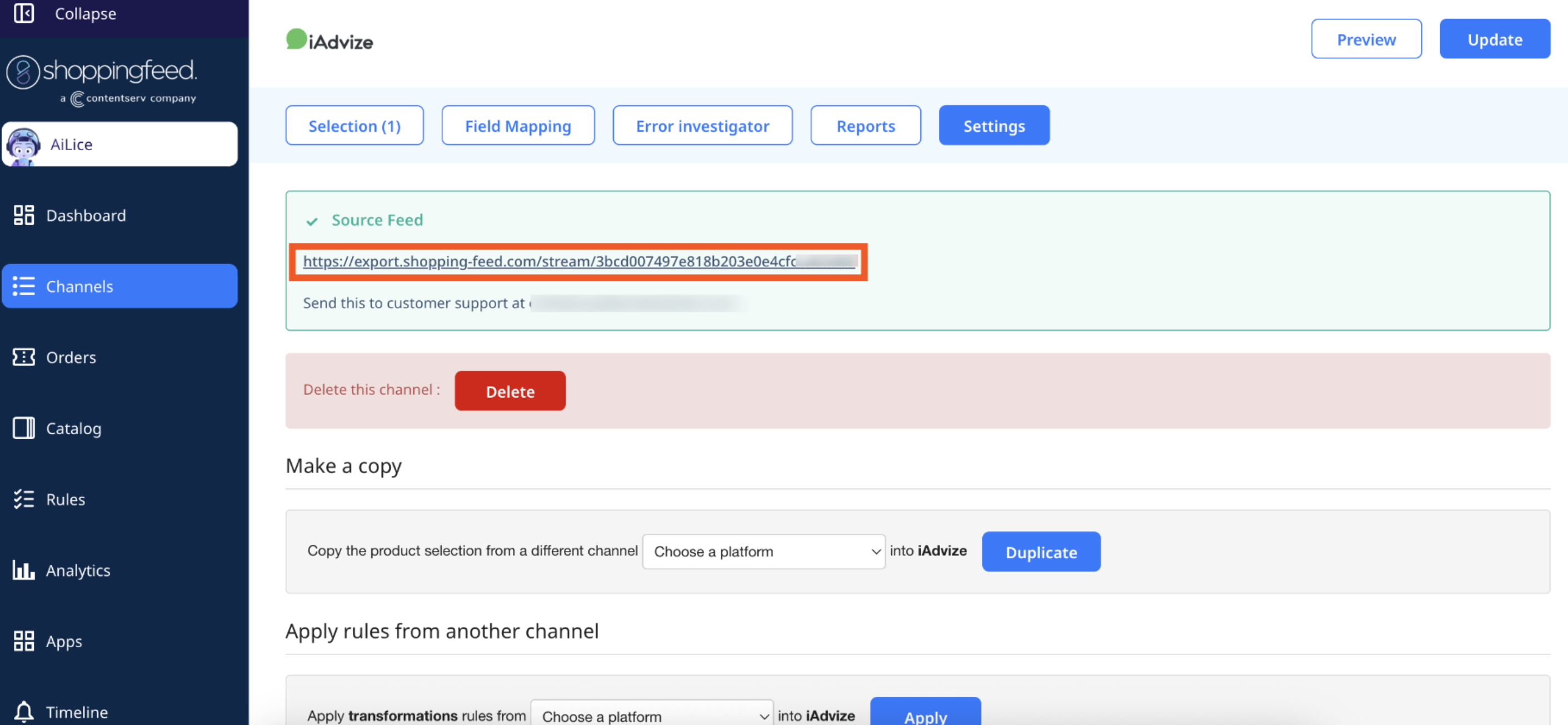The image size is (1568, 725).
Task: Click the Dashboard grid icon
Action: [x=24, y=216]
